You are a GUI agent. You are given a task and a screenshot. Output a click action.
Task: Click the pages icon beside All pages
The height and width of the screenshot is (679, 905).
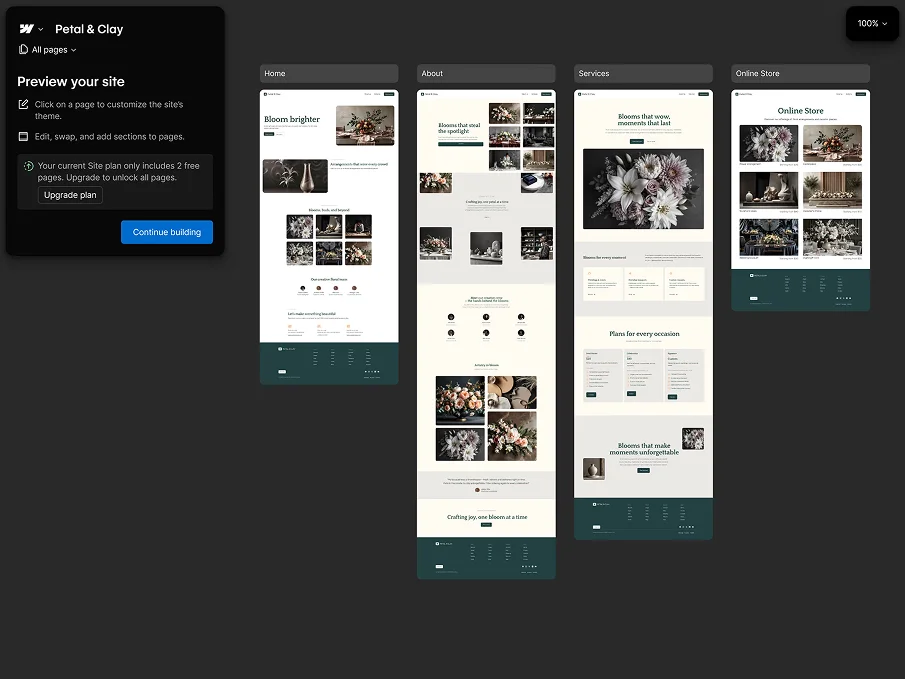23,50
